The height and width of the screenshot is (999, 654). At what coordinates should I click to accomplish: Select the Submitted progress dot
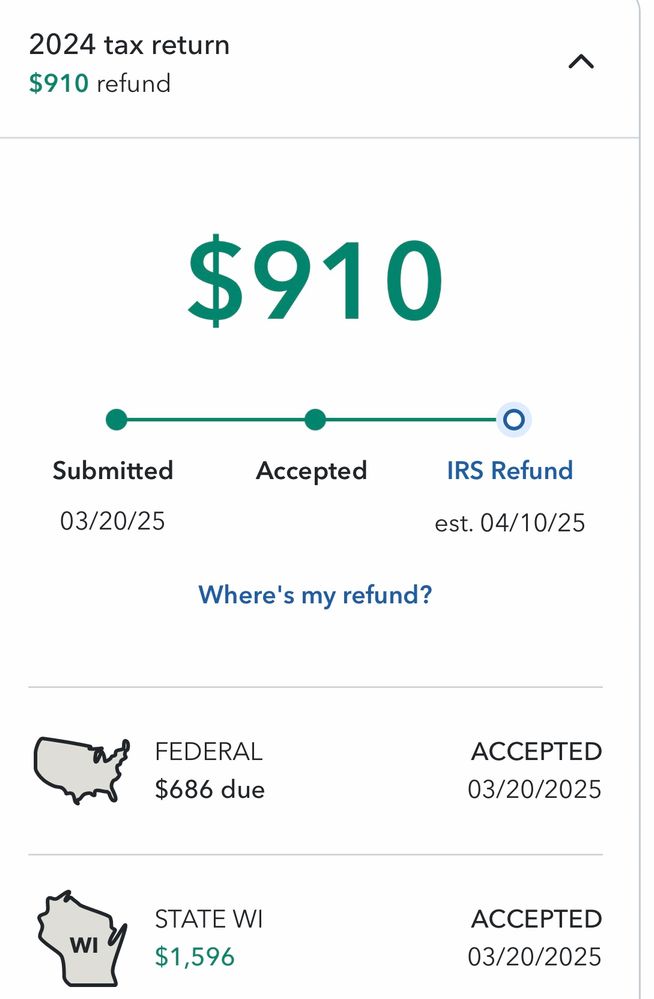point(116,420)
